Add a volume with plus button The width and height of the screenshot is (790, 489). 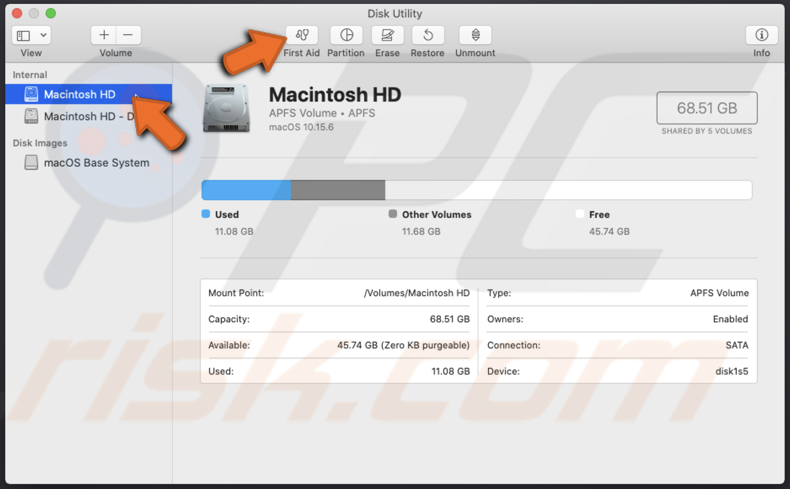104,35
